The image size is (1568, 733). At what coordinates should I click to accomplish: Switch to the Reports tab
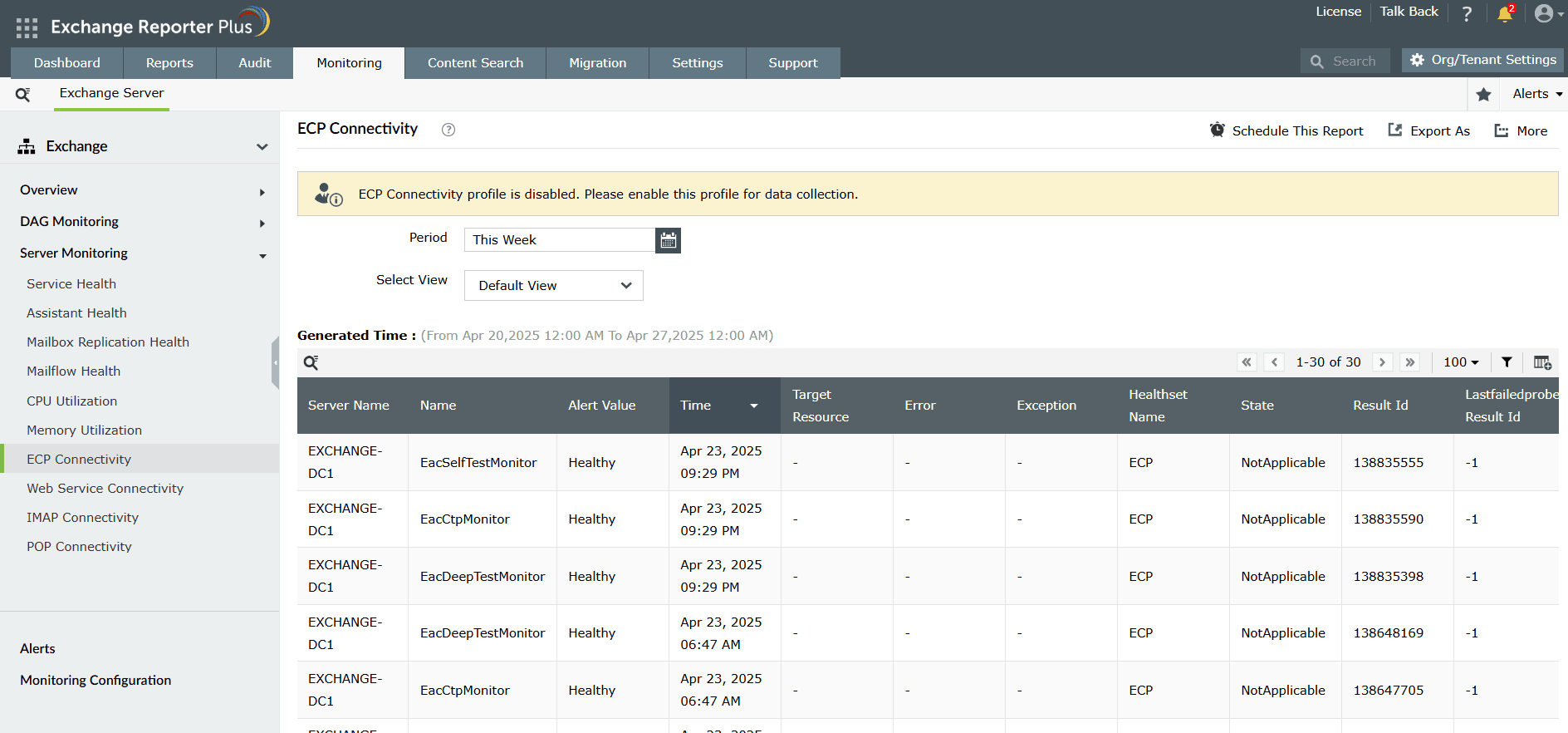pos(169,63)
